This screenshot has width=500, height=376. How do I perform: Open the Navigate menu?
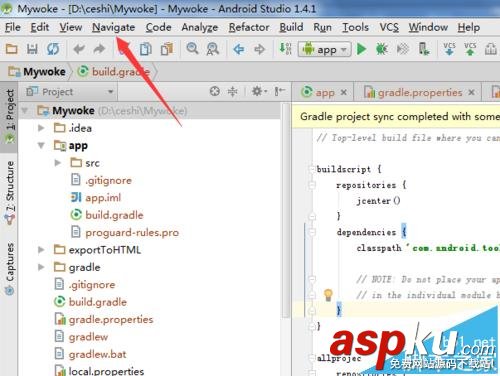pos(113,27)
